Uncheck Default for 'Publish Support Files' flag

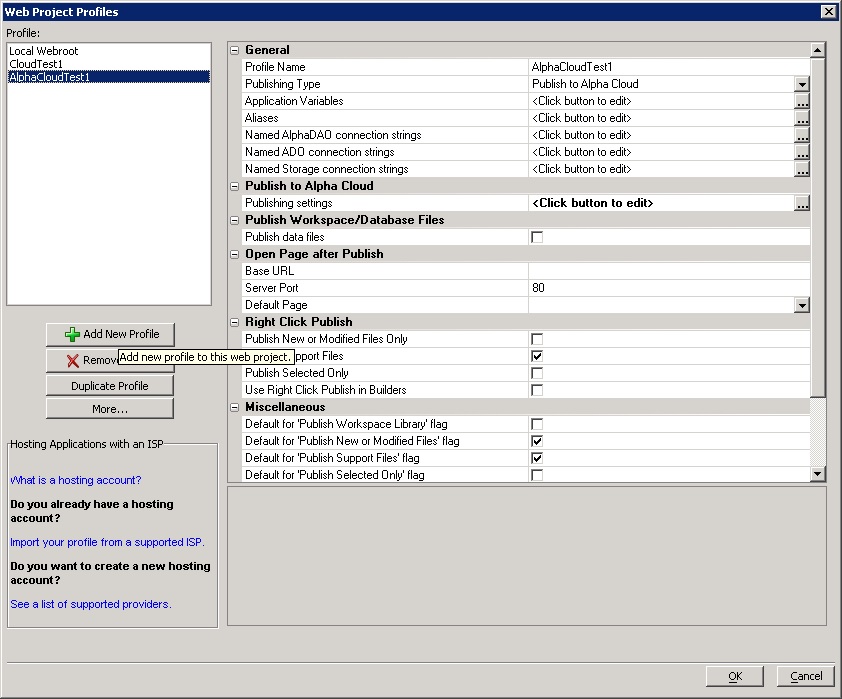536,458
